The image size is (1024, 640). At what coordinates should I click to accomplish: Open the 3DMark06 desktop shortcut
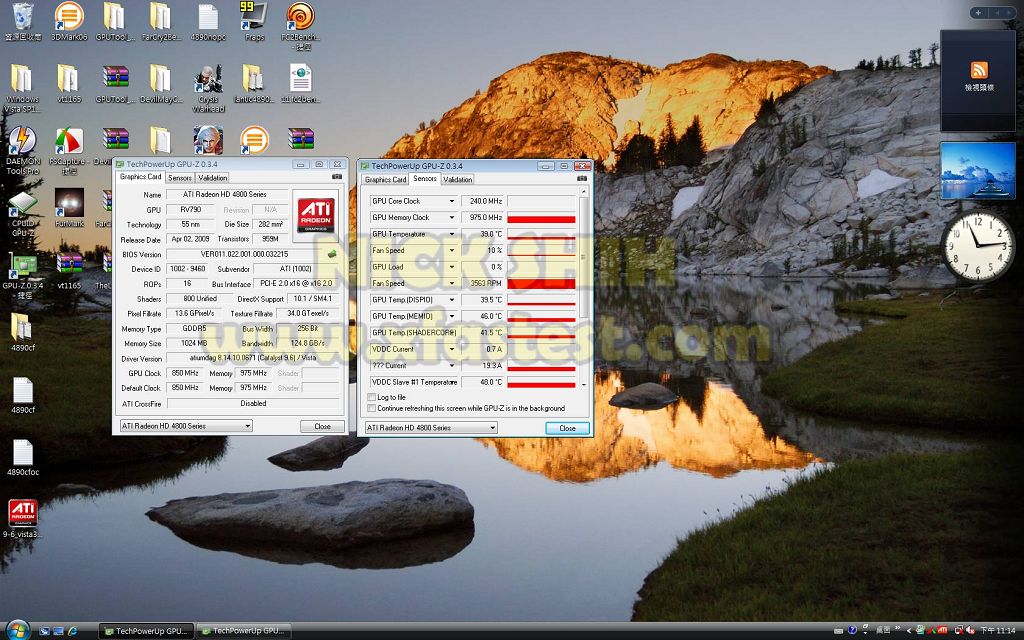coord(69,17)
